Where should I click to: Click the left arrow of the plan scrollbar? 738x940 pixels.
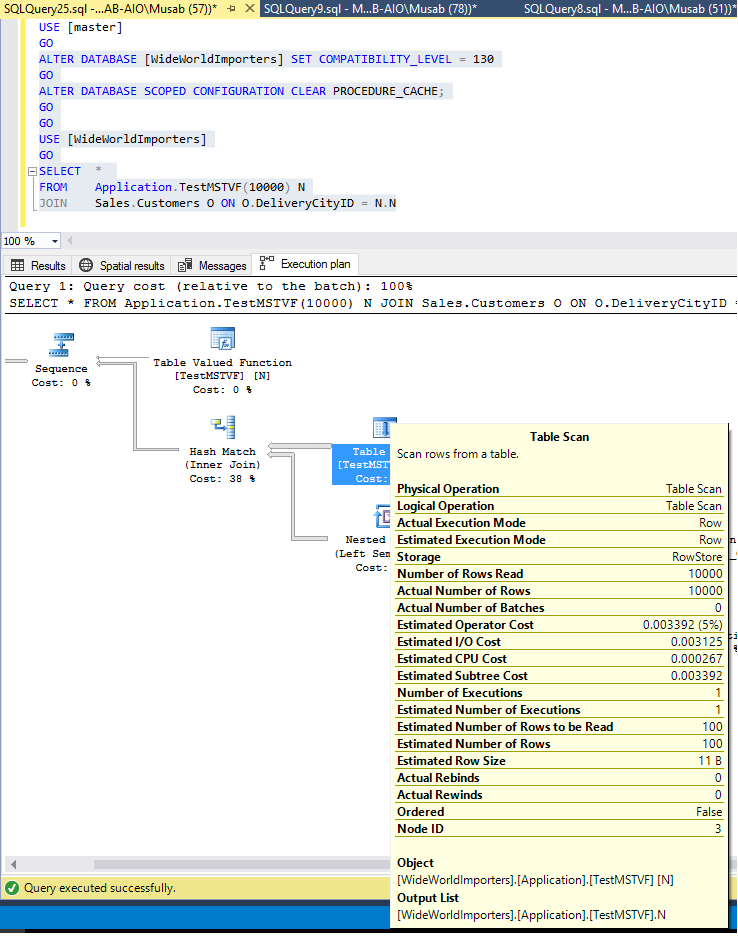12,864
